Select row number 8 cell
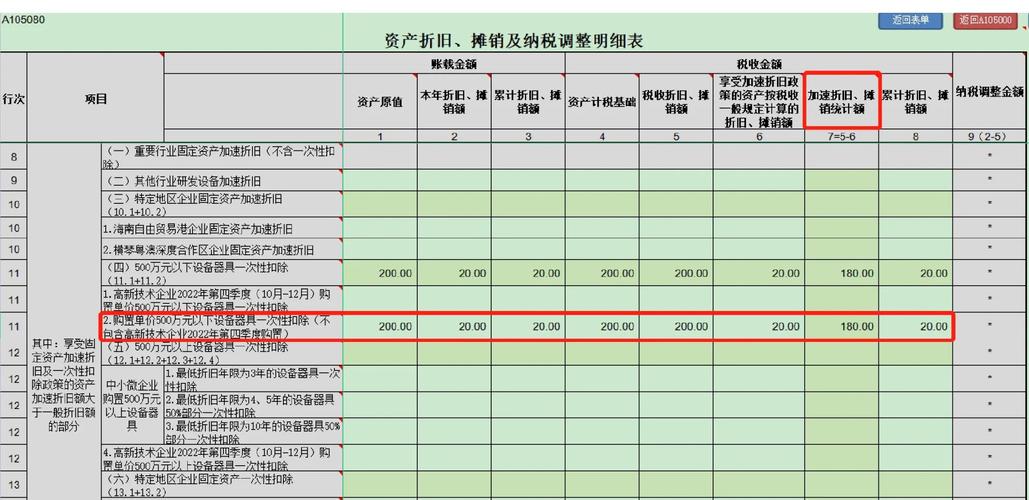Image resolution: width=1029 pixels, height=500 pixels. (13, 156)
